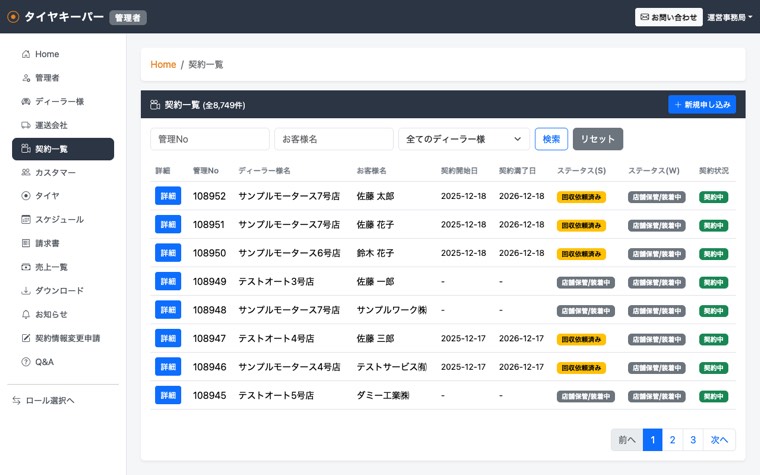Open 詳細 for contract 108945
Screen dimensions: 760x475
168,396
